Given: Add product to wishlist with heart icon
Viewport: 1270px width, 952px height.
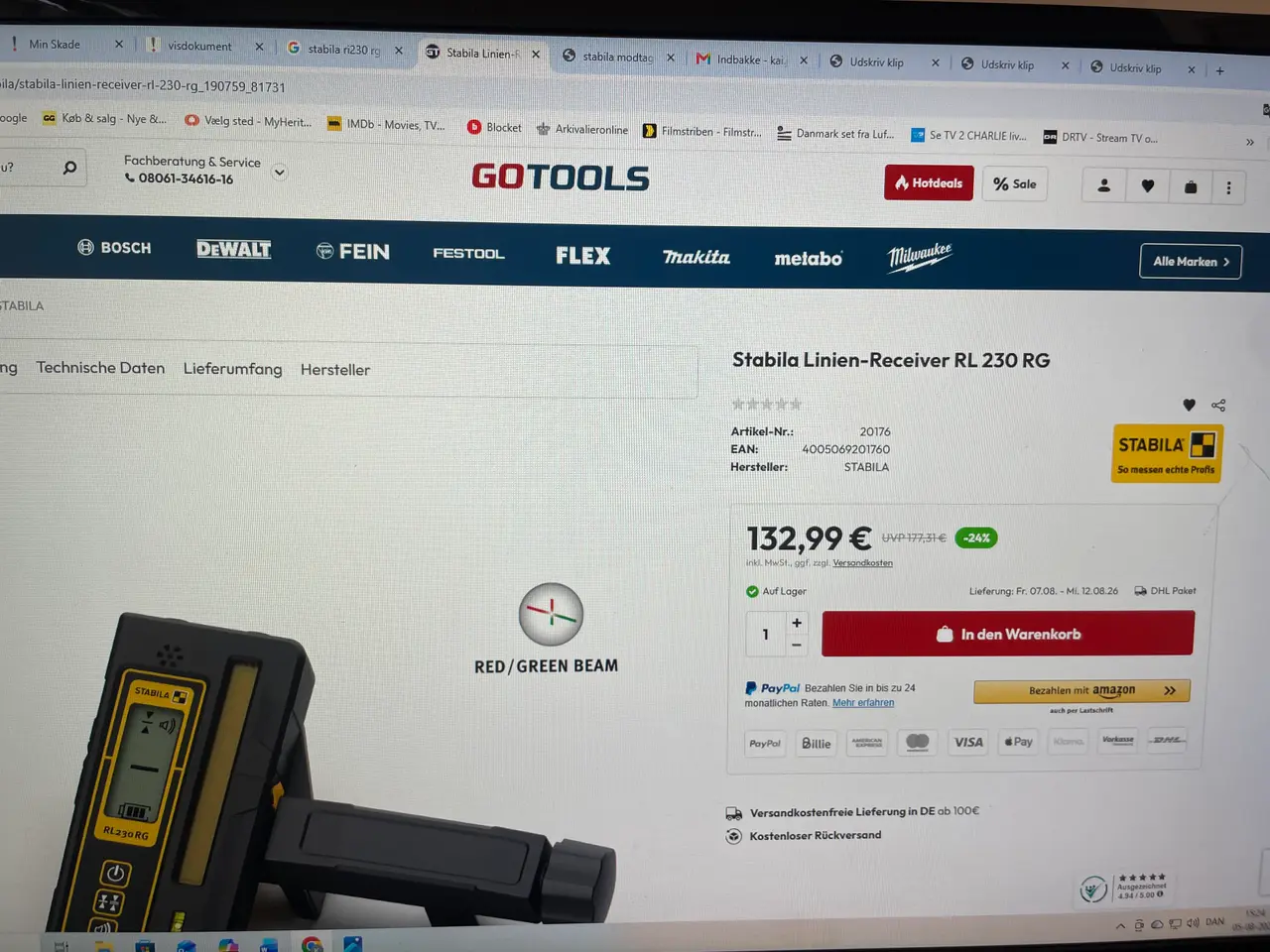Looking at the screenshot, I should pyautogui.click(x=1189, y=405).
